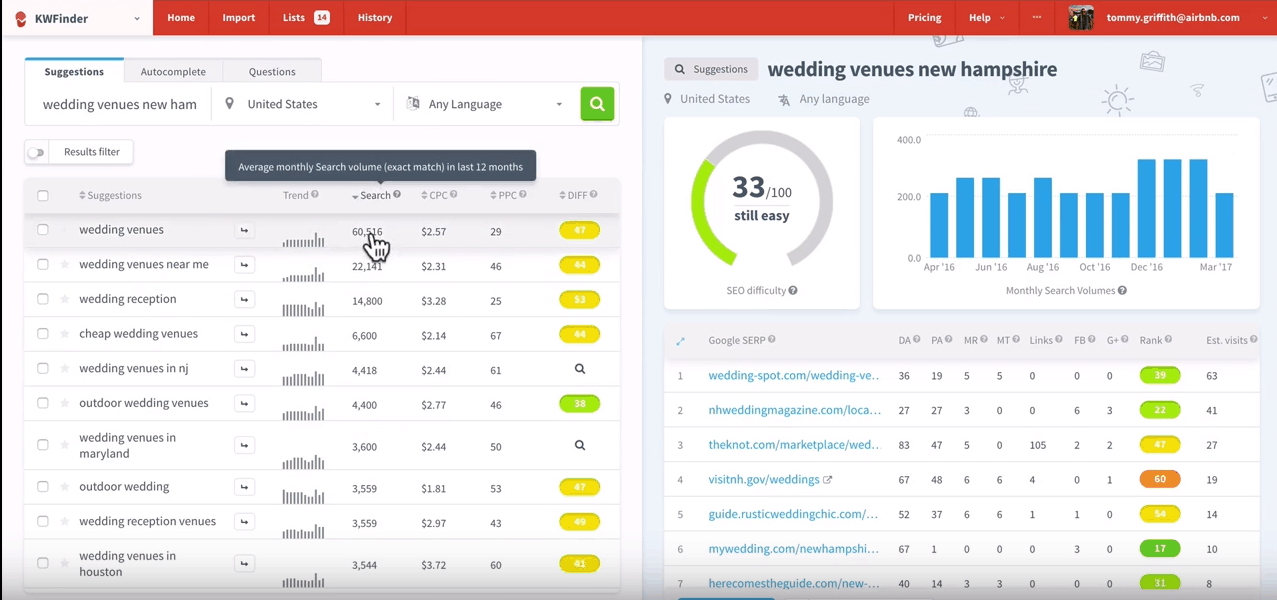Click arrow icon next to wedding reception
1277x600 pixels.
(244, 300)
